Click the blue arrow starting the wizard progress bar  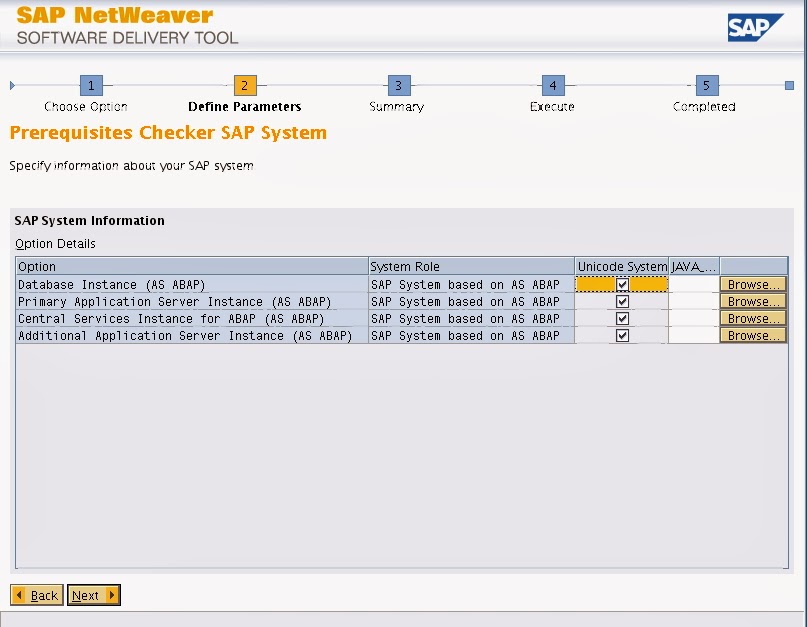click(12, 86)
